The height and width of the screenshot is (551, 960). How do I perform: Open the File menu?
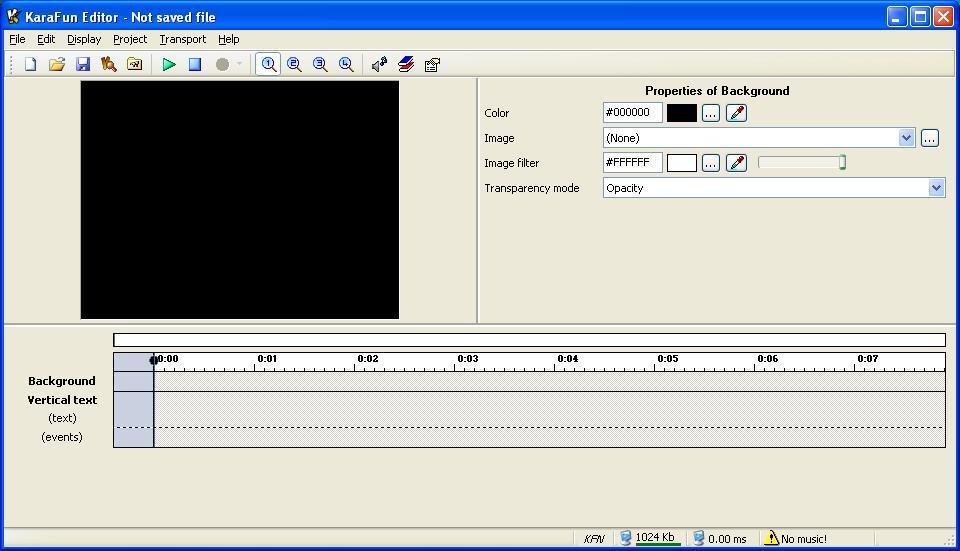tap(17, 39)
